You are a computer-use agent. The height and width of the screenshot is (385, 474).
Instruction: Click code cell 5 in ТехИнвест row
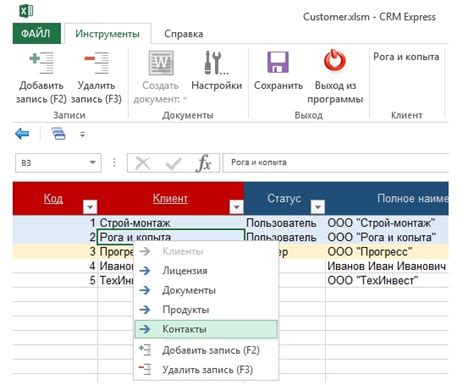[x=55, y=280]
